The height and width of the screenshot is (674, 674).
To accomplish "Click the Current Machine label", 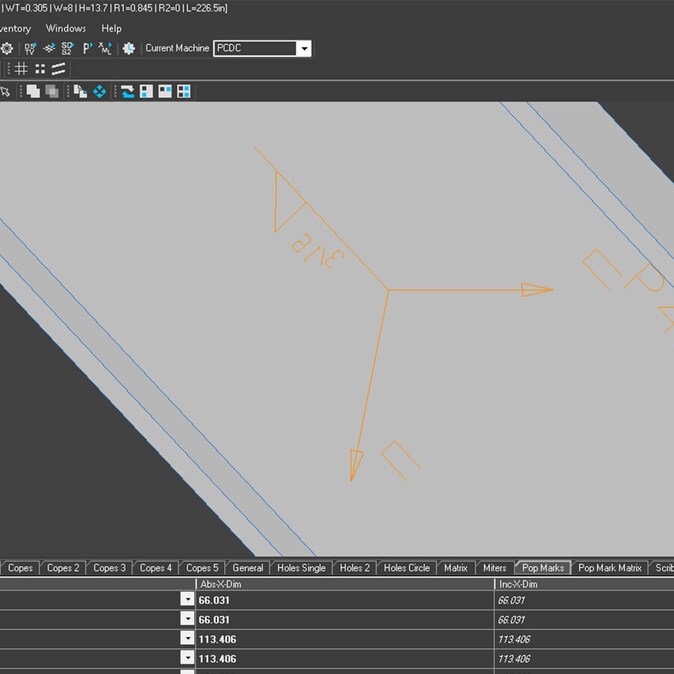I will (177, 48).
